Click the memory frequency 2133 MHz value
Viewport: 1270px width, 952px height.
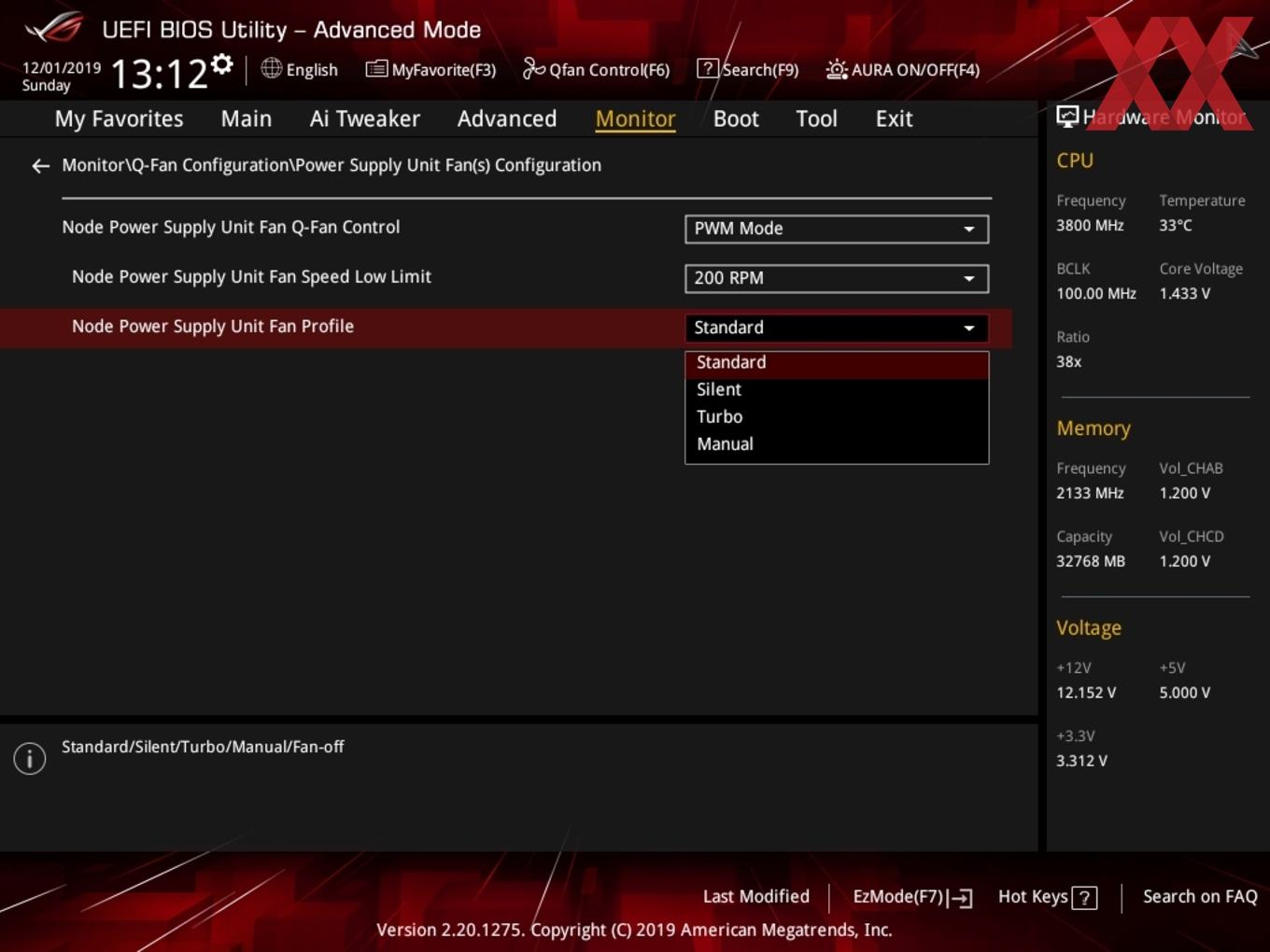1090,493
